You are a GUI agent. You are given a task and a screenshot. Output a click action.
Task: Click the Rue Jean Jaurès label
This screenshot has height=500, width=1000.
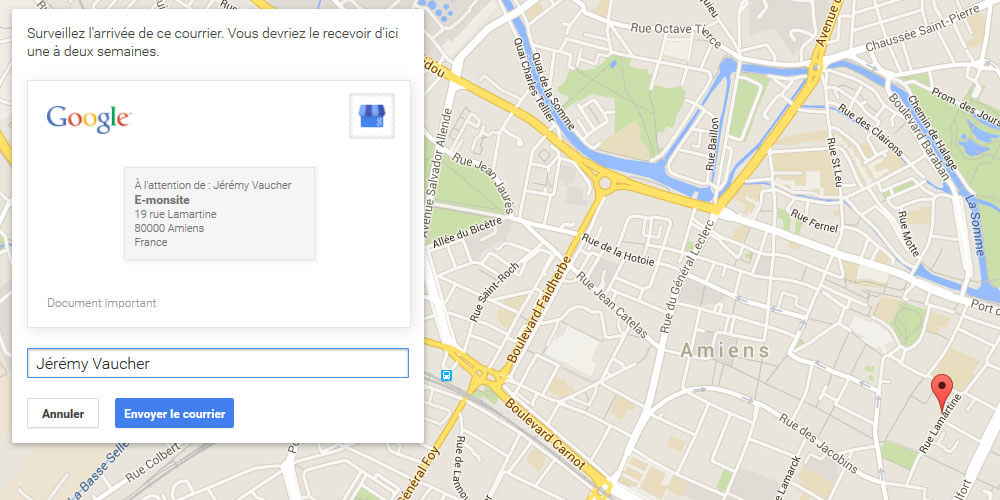[483, 183]
